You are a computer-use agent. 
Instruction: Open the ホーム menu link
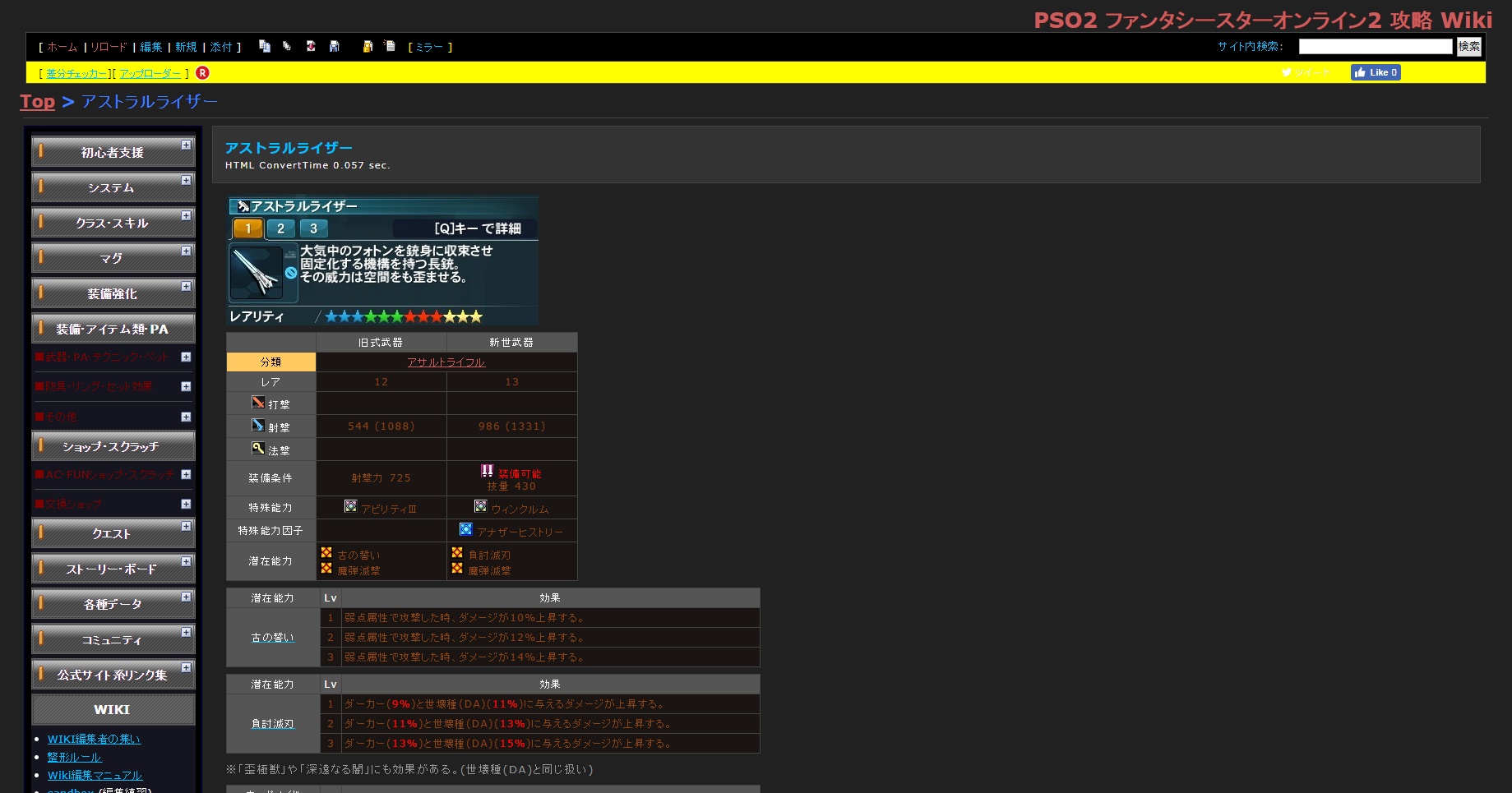click(x=62, y=47)
